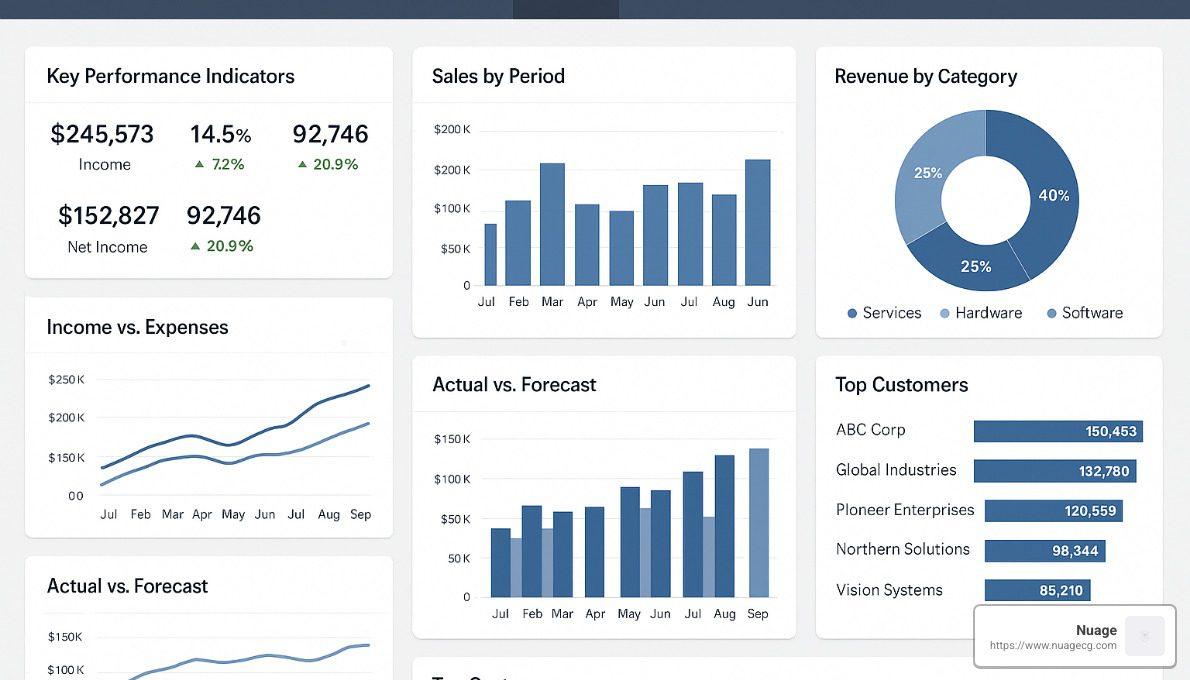This screenshot has height=680, width=1190.
Task: Click the Vision Systems 85,210 bar
Action: click(1037, 590)
